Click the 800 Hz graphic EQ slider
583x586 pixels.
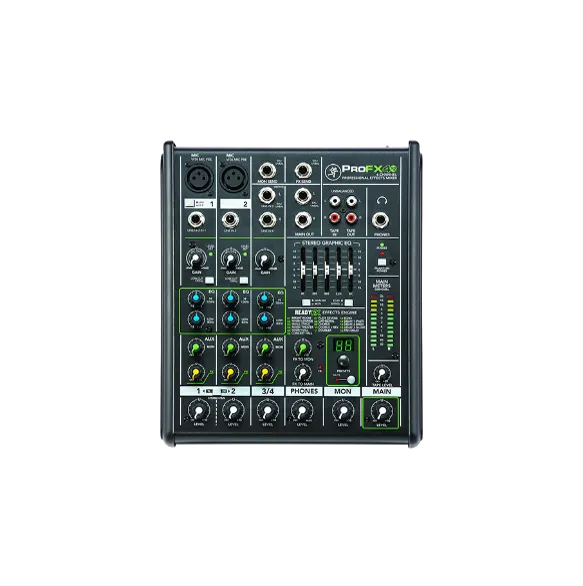[x=327, y=269]
